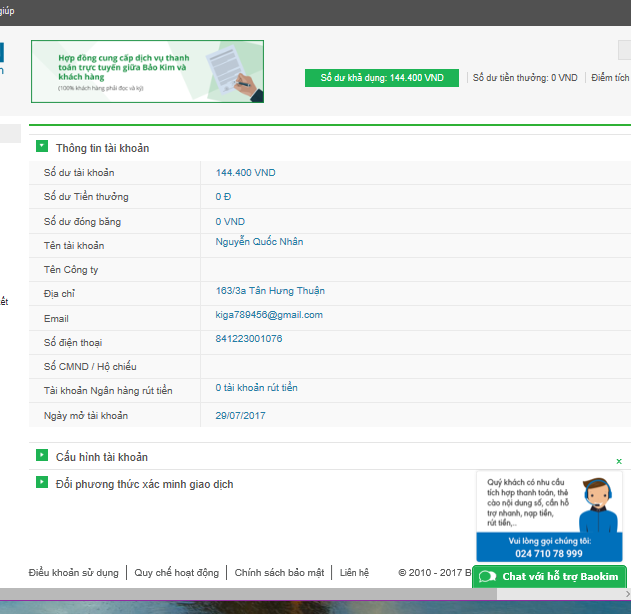Expand Đổi phương thức xác minh giao dịch
631x614 pixels.
(x=42, y=482)
